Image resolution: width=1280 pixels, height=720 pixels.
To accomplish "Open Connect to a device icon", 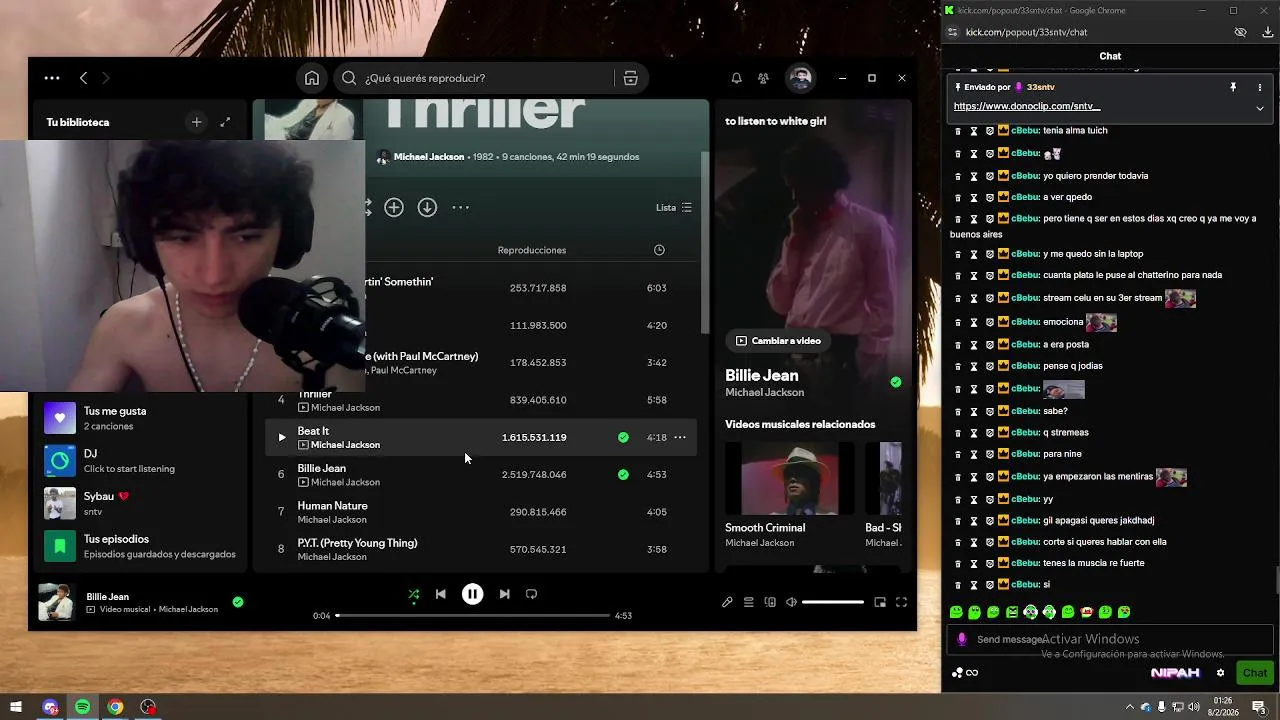I will coord(770,602).
